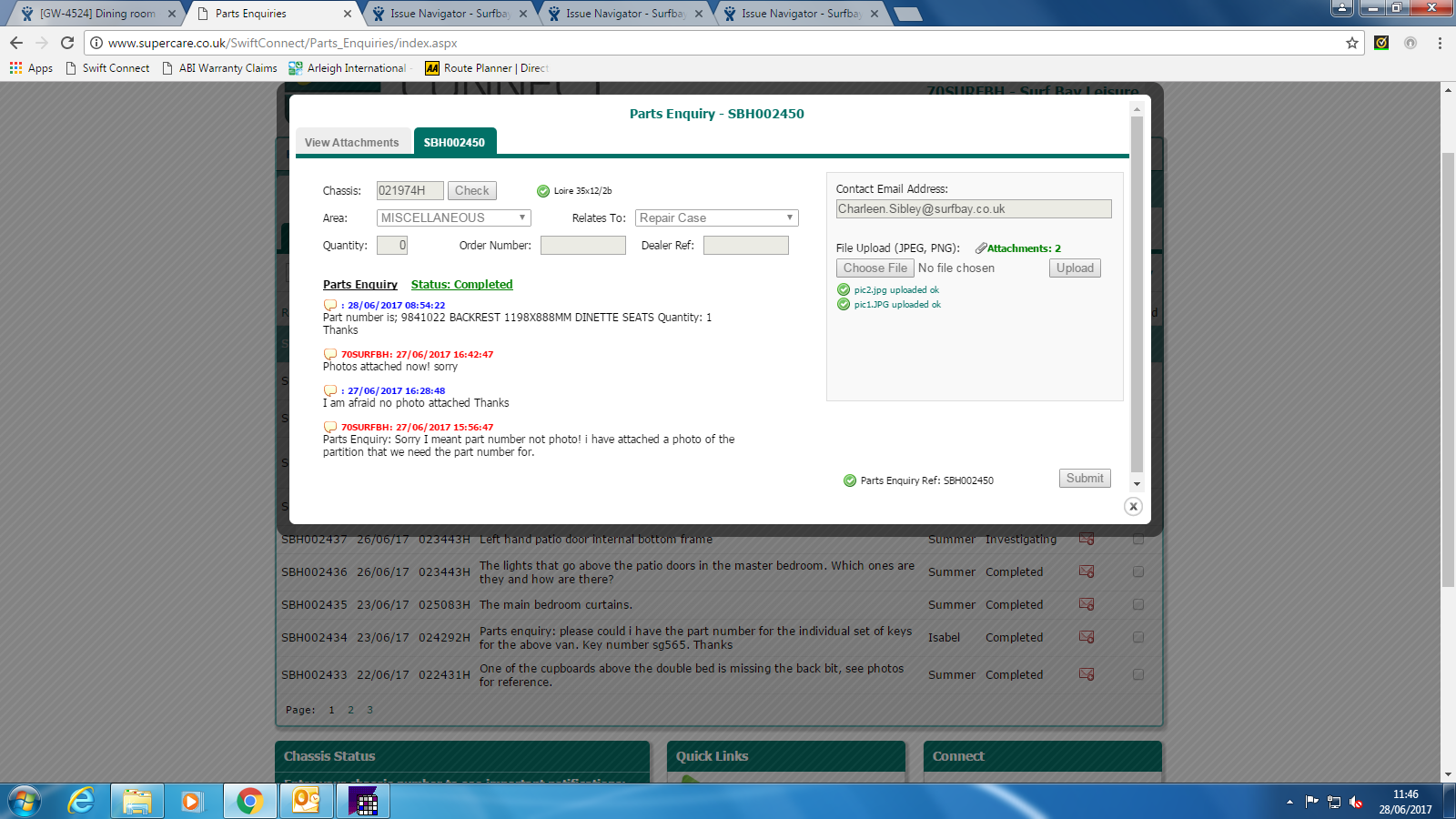Click the envelope icon for SBH002434
This screenshot has width=1456, height=819.
point(1087,637)
